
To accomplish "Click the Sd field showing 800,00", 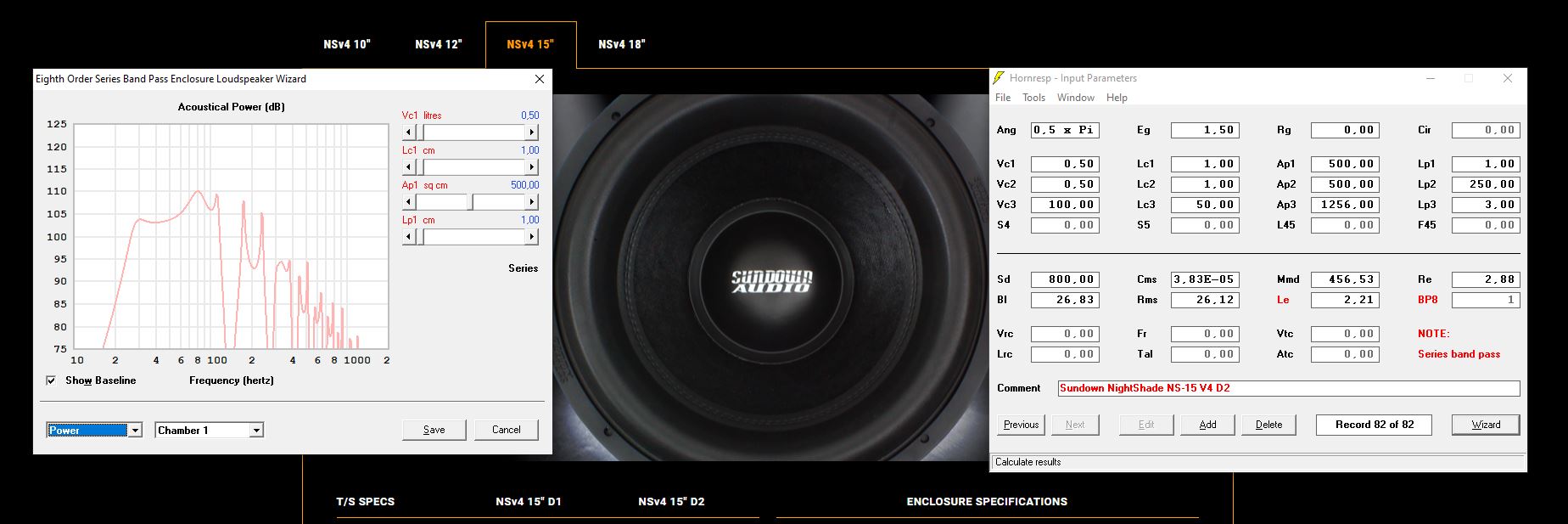I will (x=1065, y=279).
